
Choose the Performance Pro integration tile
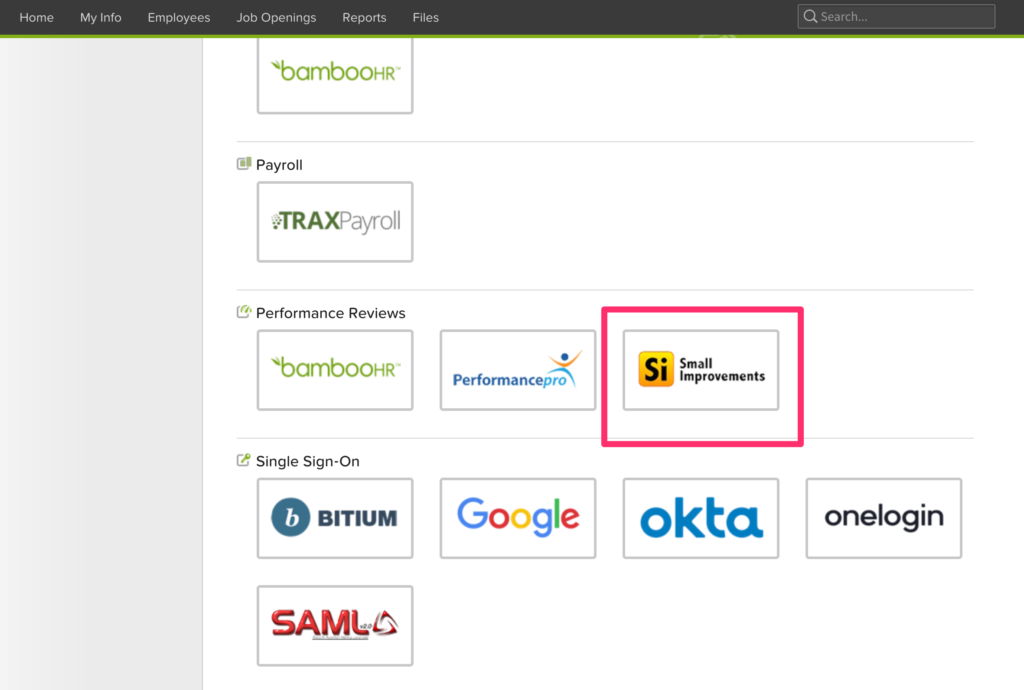(x=518, y=370)
